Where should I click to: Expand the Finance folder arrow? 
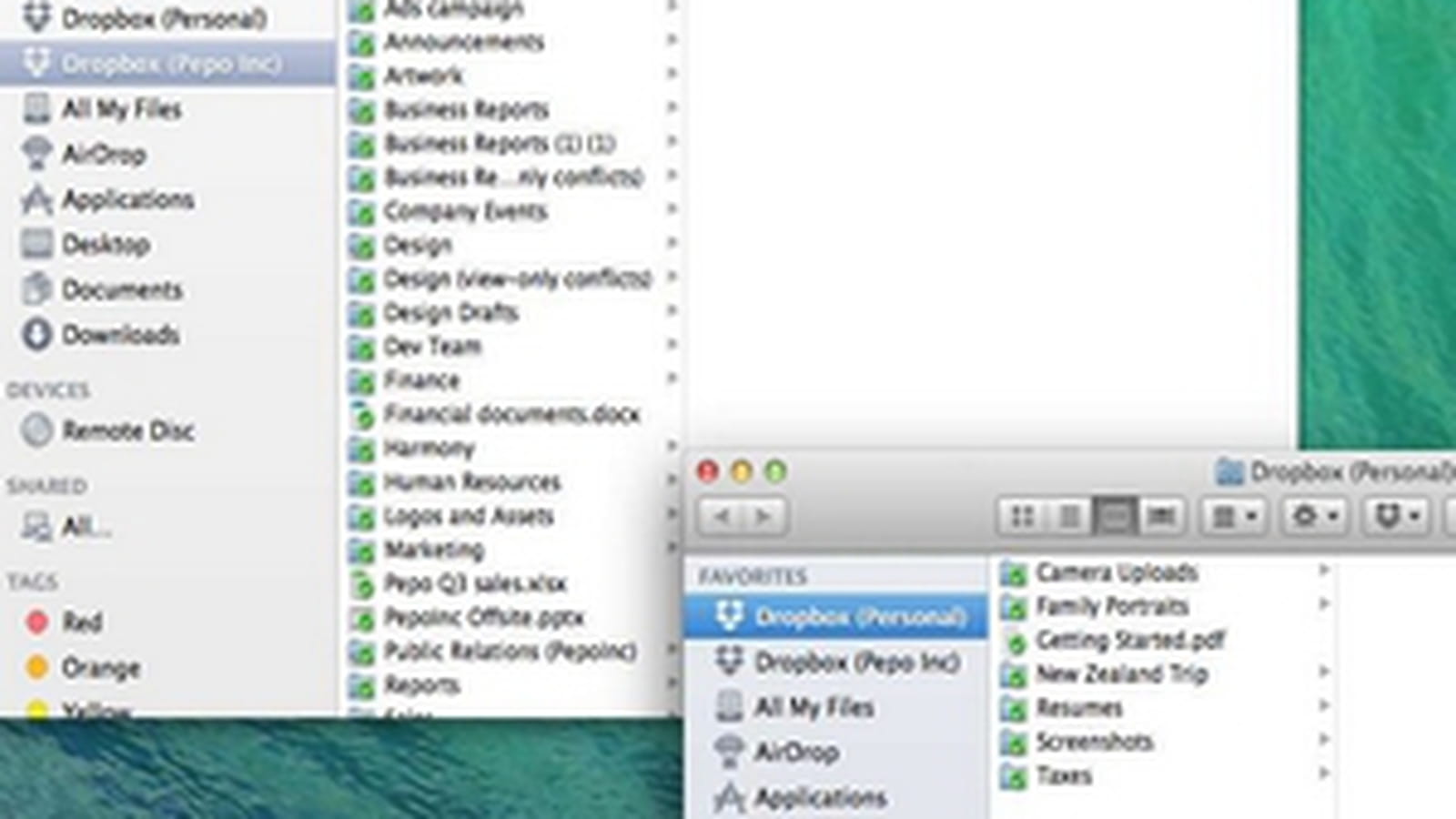tap(672, 378)
